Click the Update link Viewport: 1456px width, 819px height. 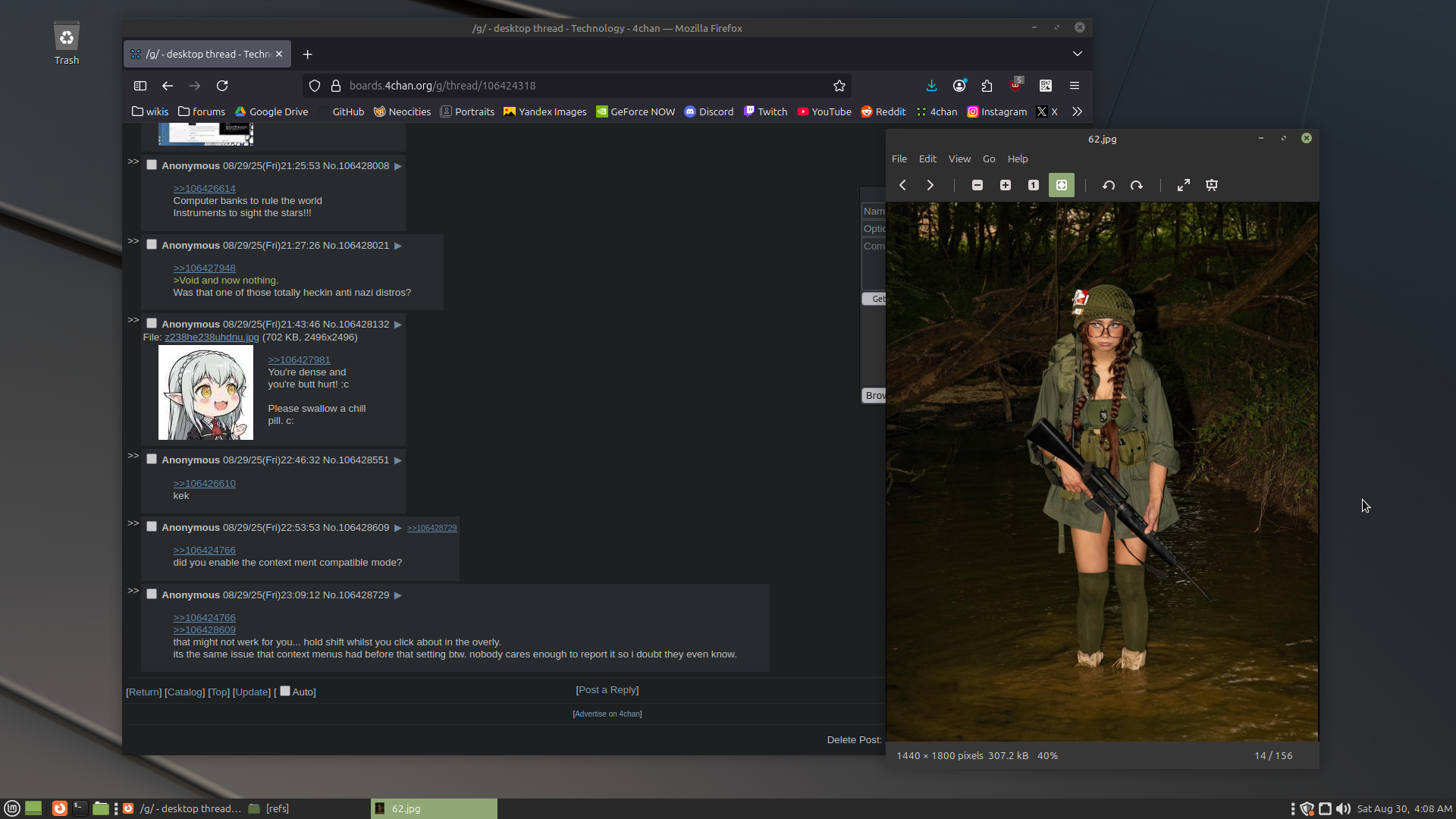[x=252, y=692]
